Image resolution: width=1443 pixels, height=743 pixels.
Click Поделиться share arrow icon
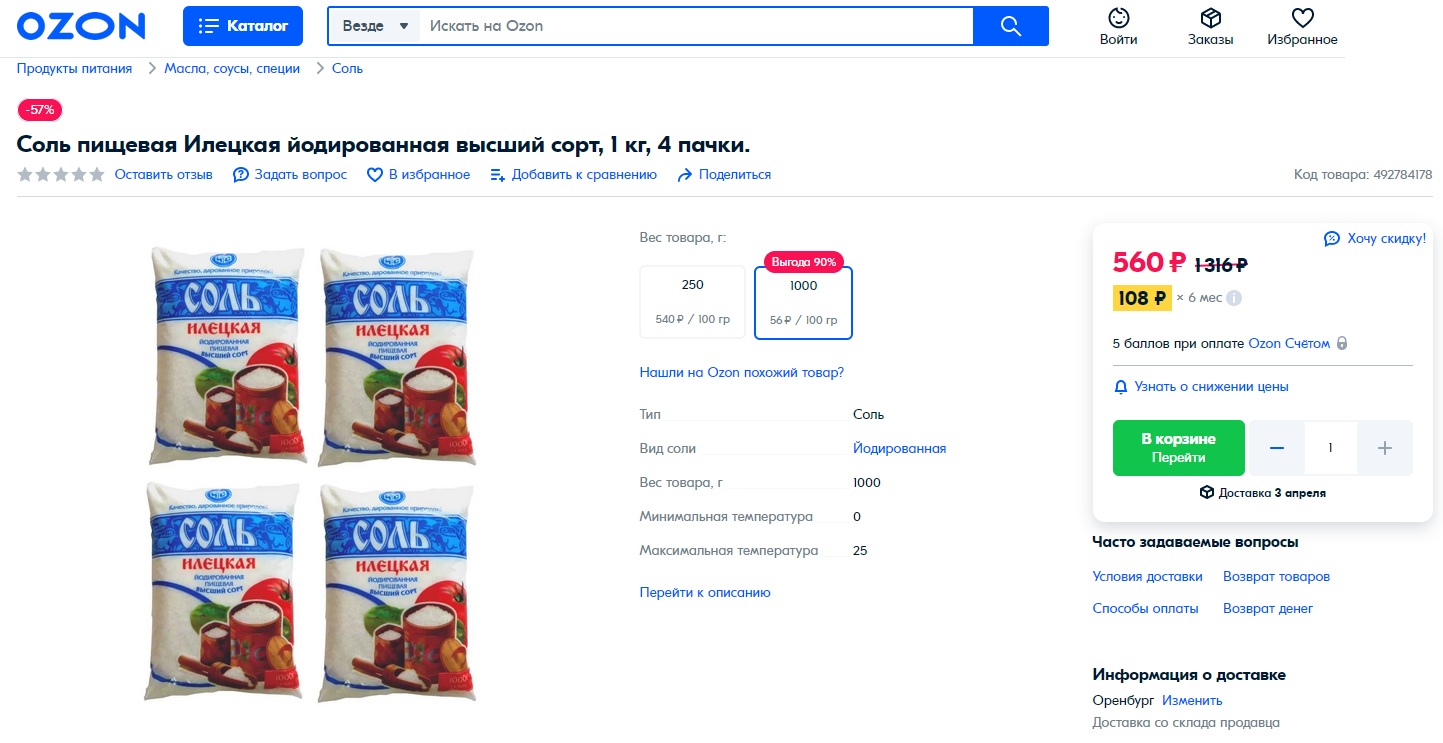tap(685, 175)
